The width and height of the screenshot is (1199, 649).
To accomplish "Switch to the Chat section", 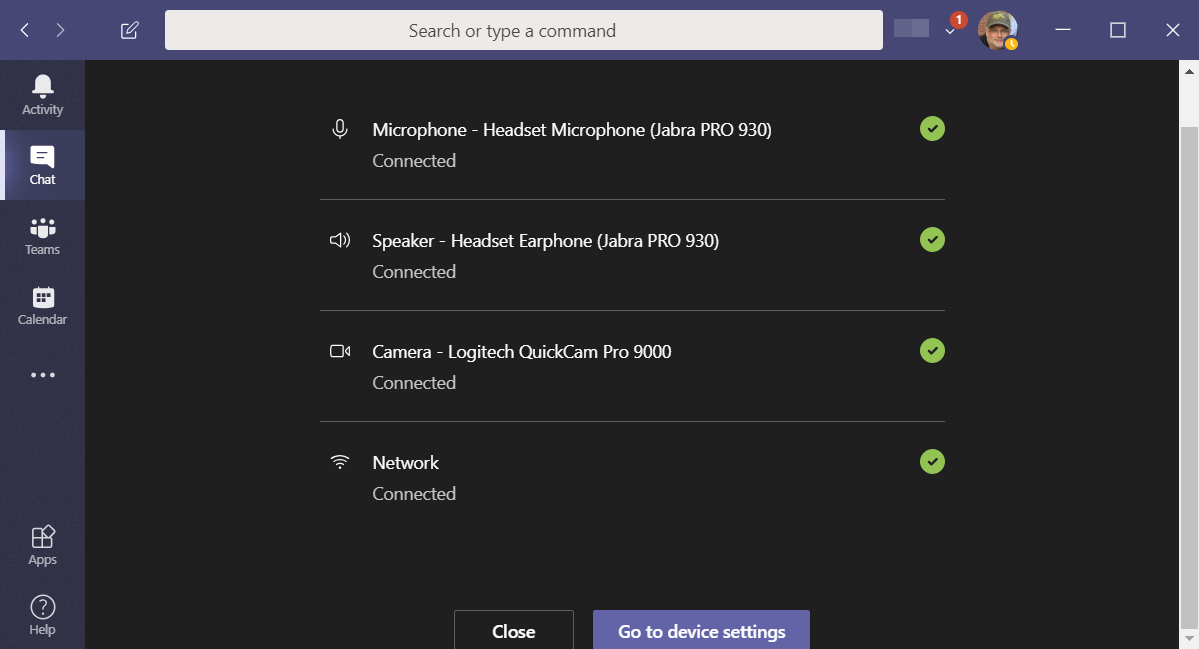I will point(42,164).
